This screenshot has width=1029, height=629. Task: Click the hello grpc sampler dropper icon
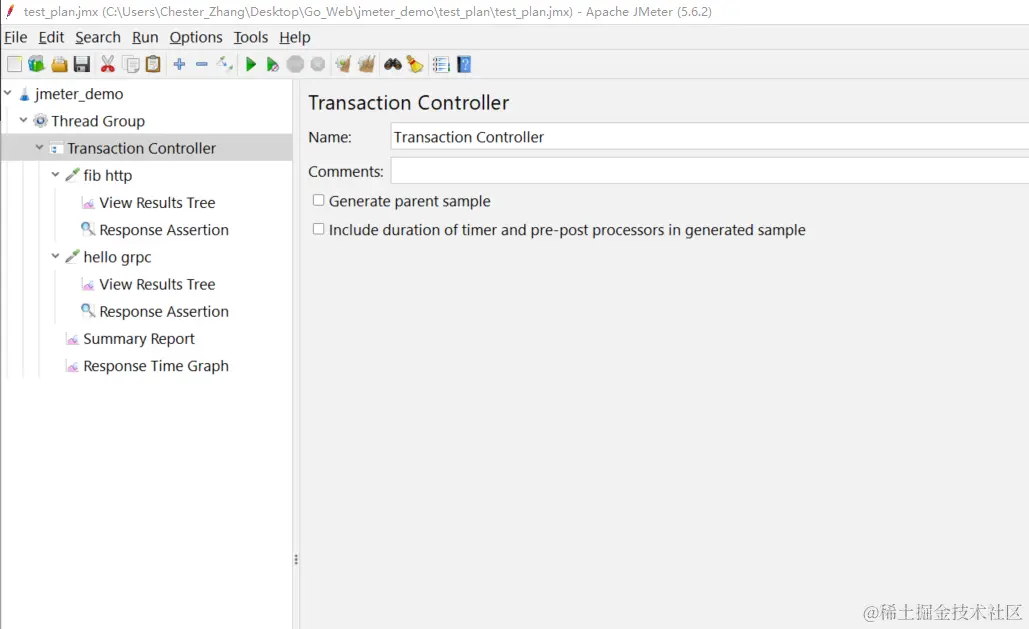click(x=72, y=257)
